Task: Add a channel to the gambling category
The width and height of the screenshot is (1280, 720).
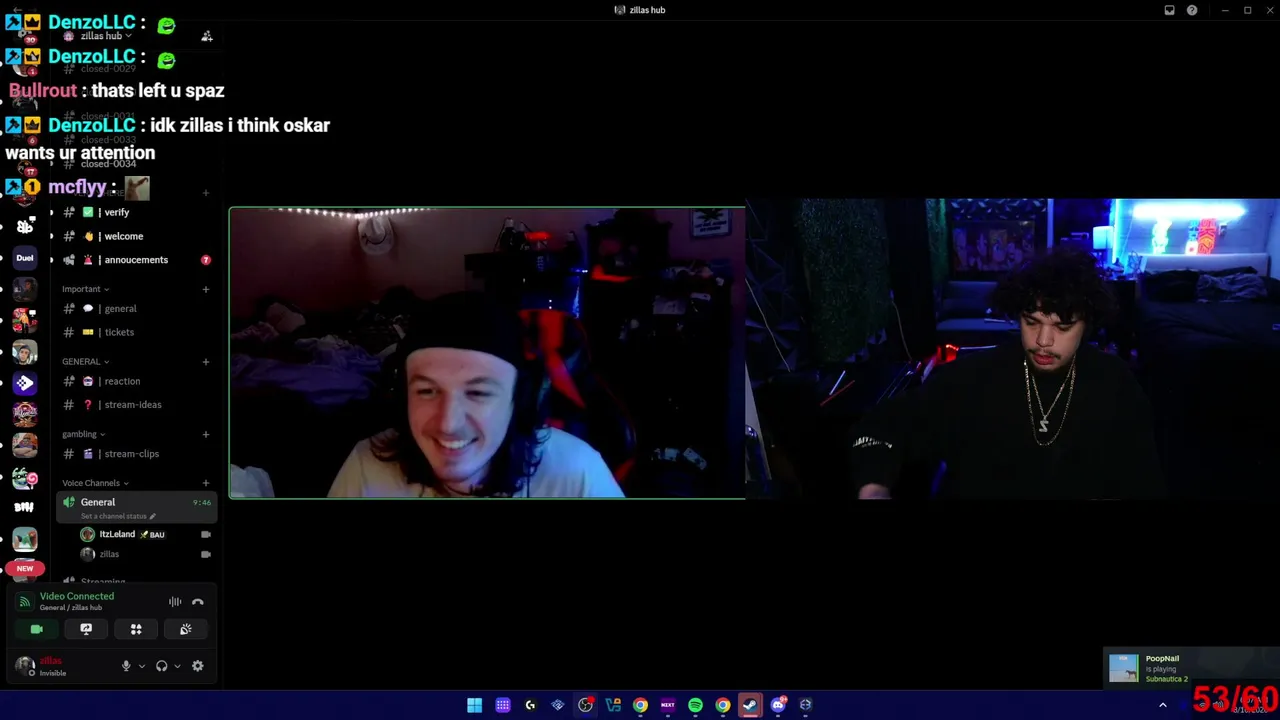Action: pyautogui.click(x=206, y=434)
